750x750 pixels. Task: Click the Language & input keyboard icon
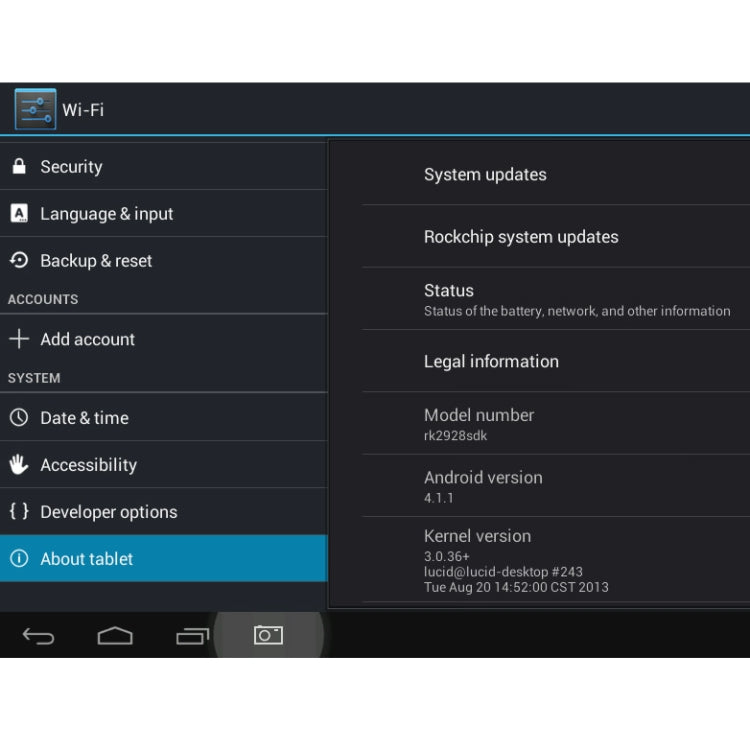19,213
